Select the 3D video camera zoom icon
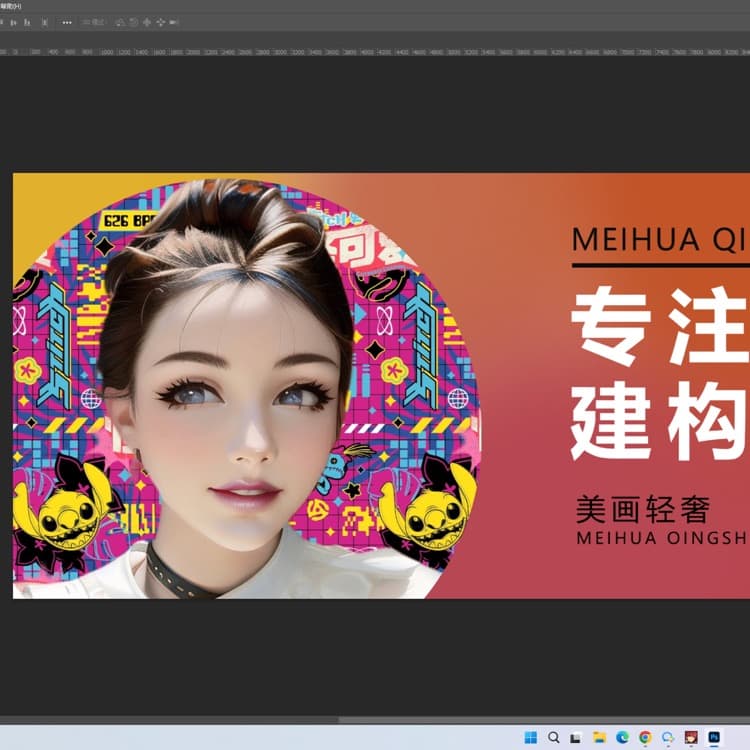Image resolution: width=750 pixels, height=750 pixels. point(174,22)
